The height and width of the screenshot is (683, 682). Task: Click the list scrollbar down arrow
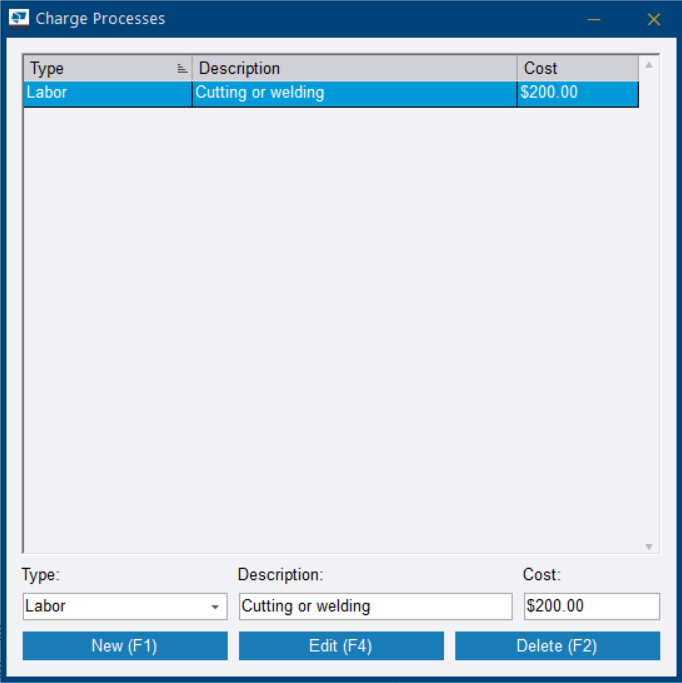pos(649,546)
